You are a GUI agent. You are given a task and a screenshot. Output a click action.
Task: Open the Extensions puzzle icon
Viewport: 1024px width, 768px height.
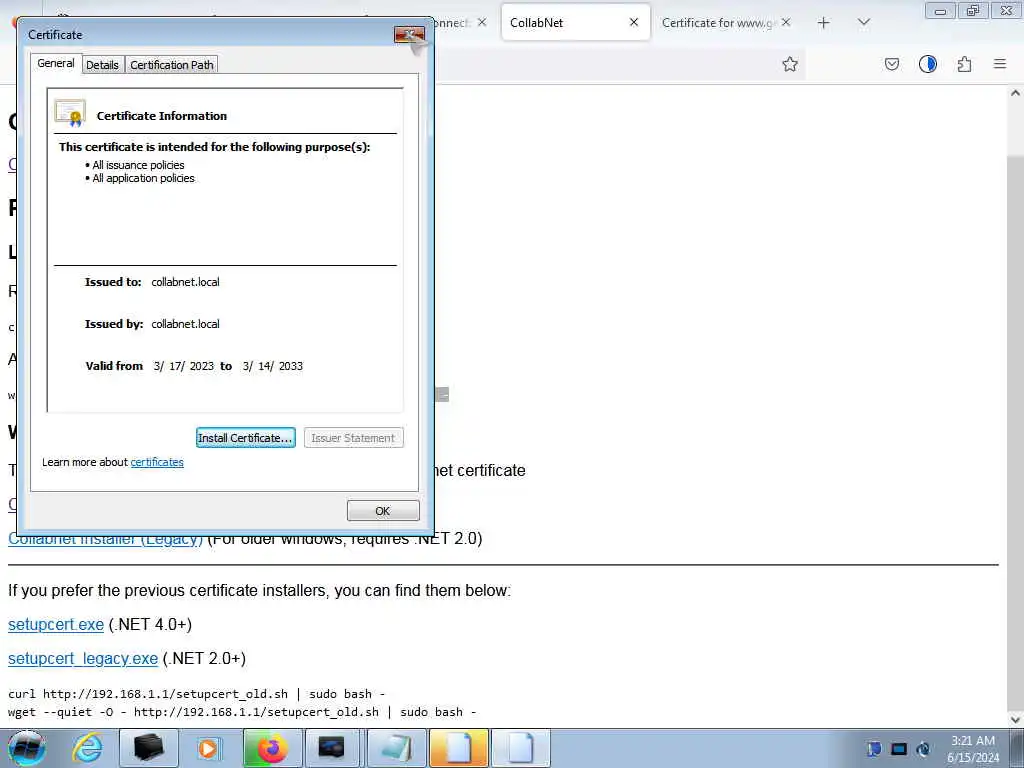pyautogui.click(x=965, y=64)
